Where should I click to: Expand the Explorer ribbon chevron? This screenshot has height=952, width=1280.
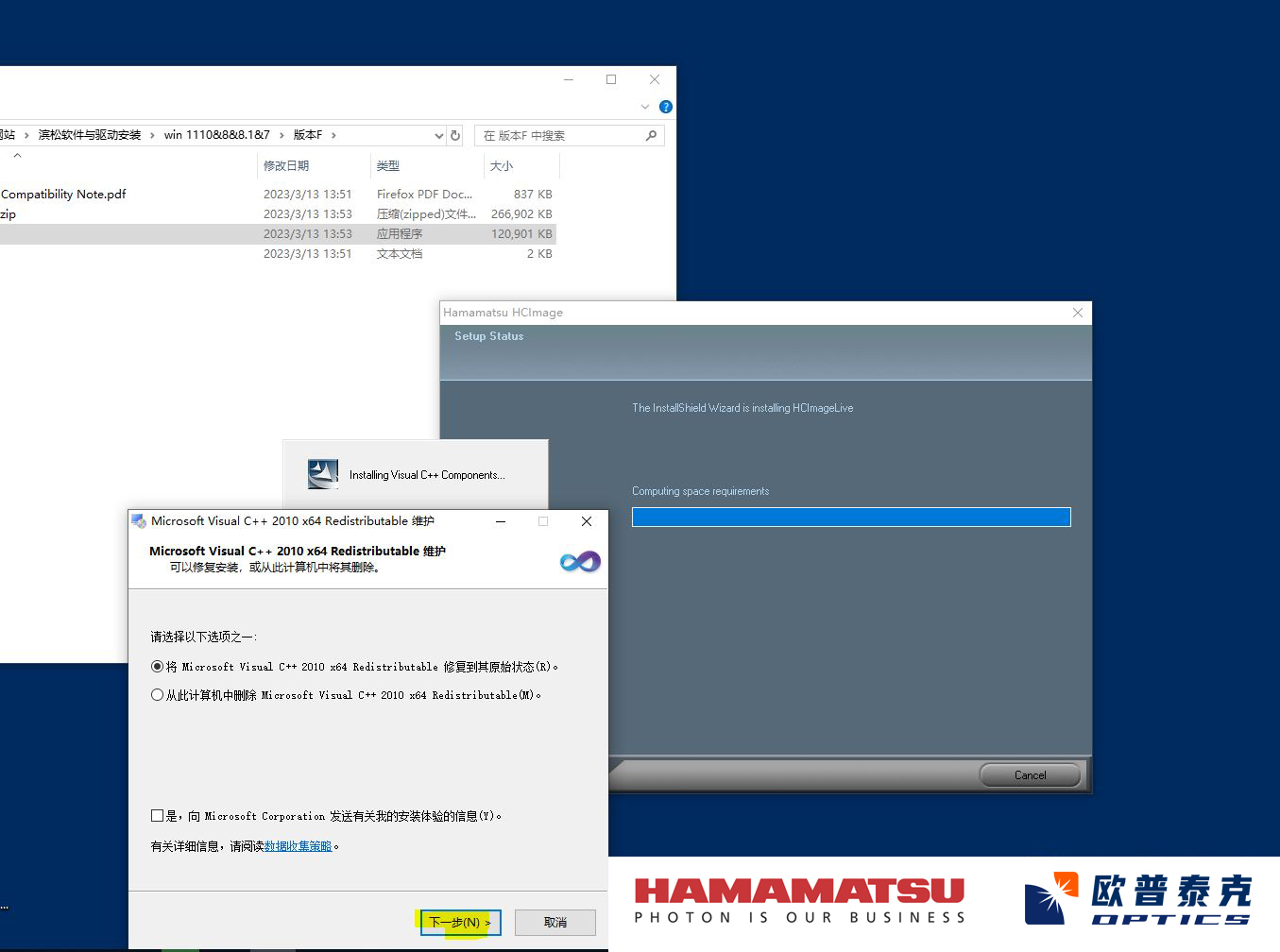click(645, 107)
